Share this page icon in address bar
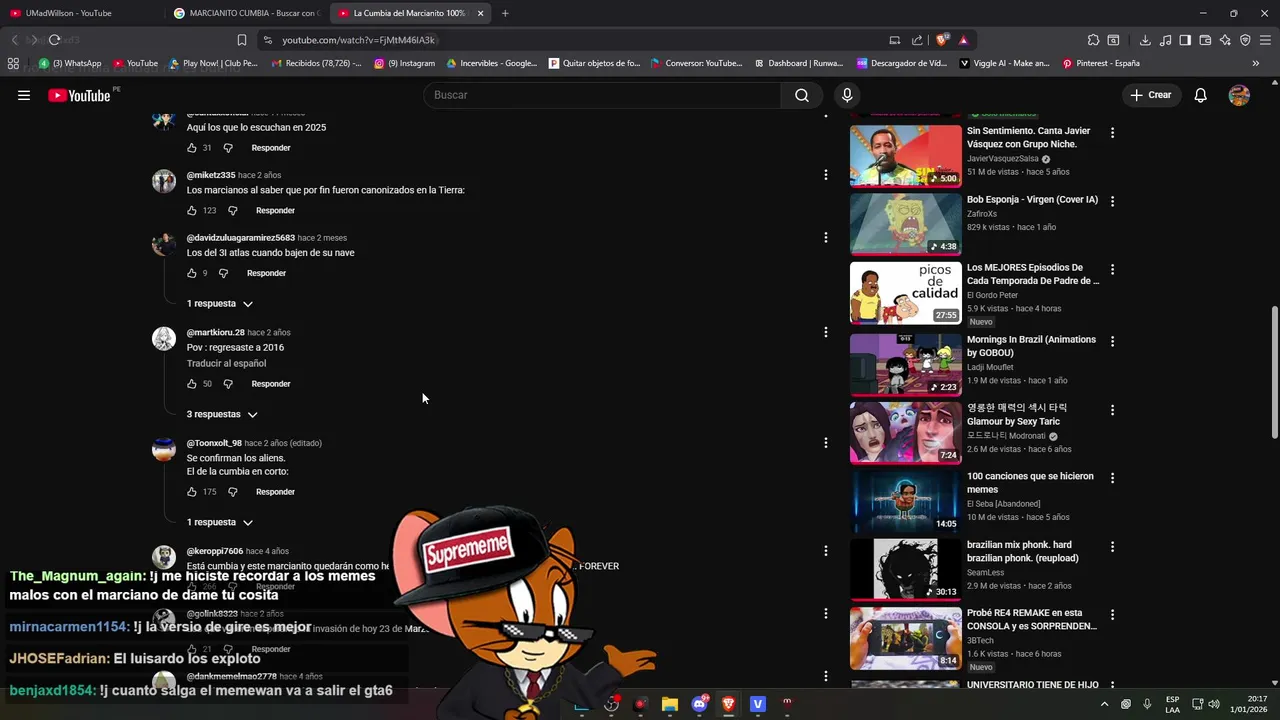Viewport: 1280px width, 720px height. (x=917, y=40)
